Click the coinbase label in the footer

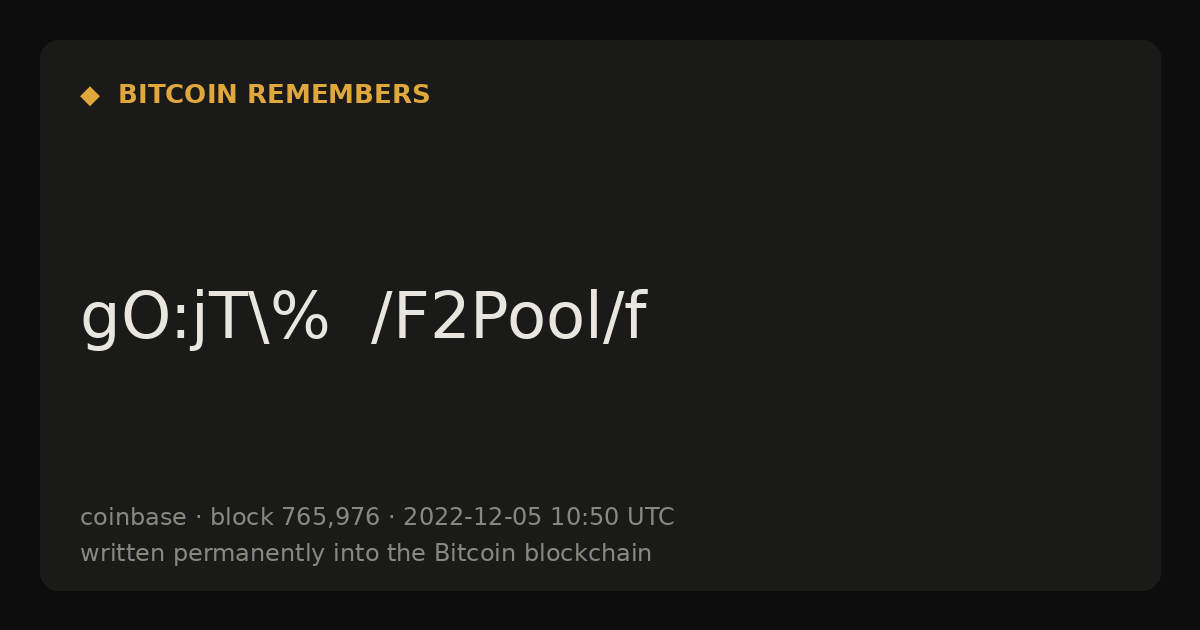coord(133,517)
